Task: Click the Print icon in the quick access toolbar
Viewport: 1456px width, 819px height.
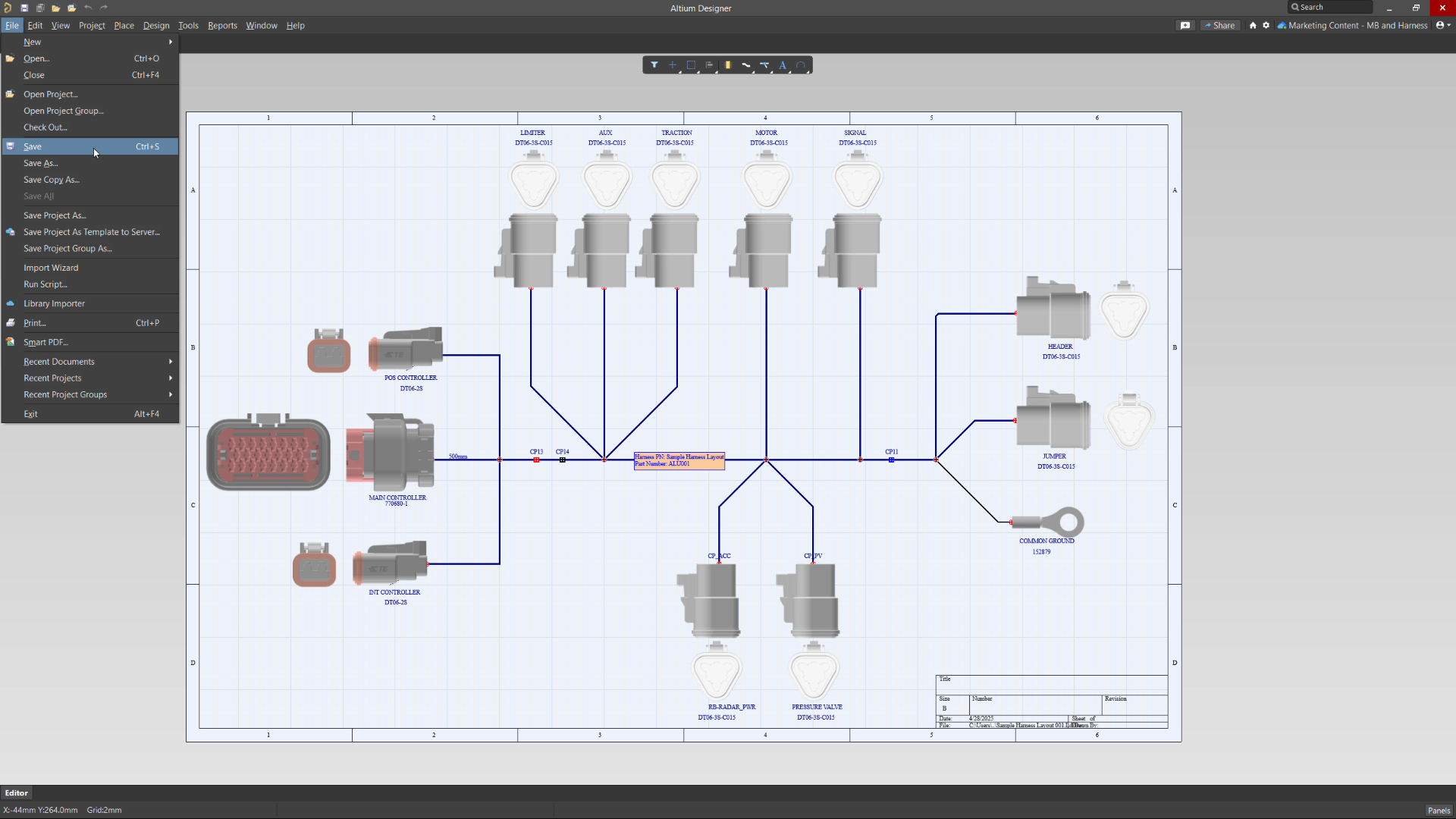Action: [39, 8]
